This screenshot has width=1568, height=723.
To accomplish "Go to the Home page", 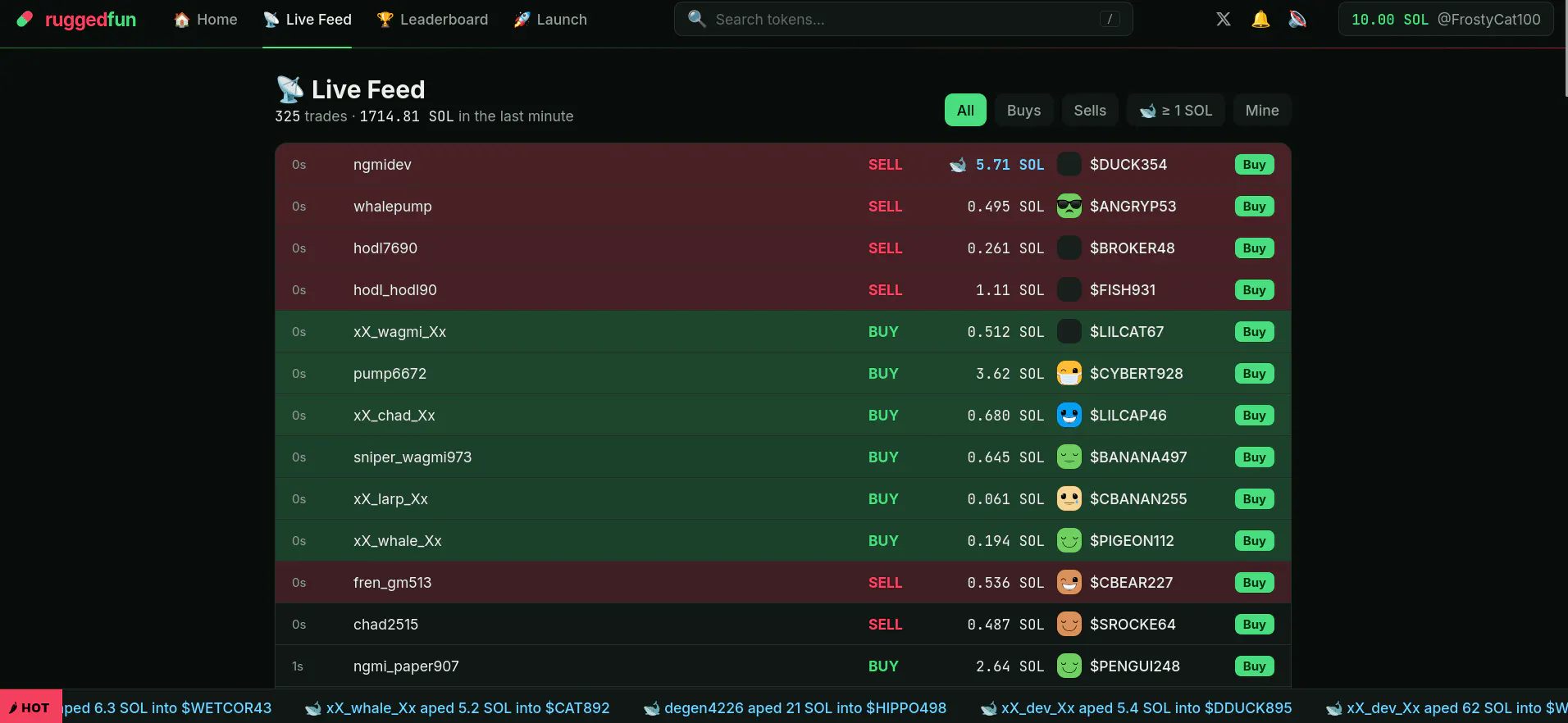I will pyautogui.click(x=206, y=20).
